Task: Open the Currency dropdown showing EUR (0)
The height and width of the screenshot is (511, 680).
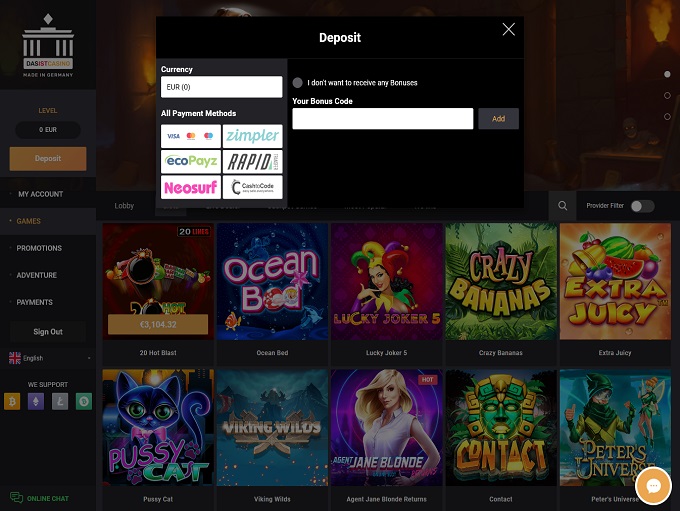Action: 221,87
